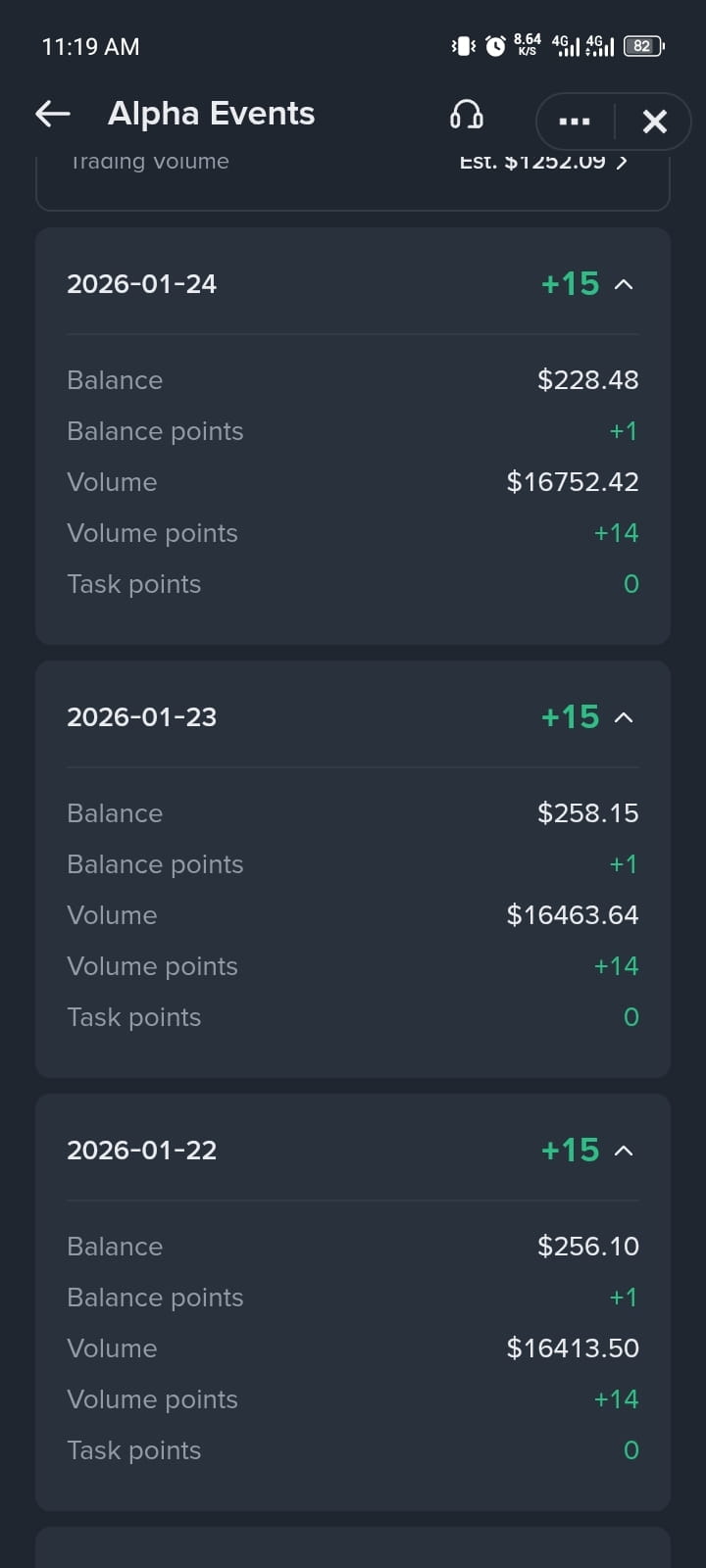Tap the alarm clock status icon
Screen dimensions: 706x1568
click(496, 46)
